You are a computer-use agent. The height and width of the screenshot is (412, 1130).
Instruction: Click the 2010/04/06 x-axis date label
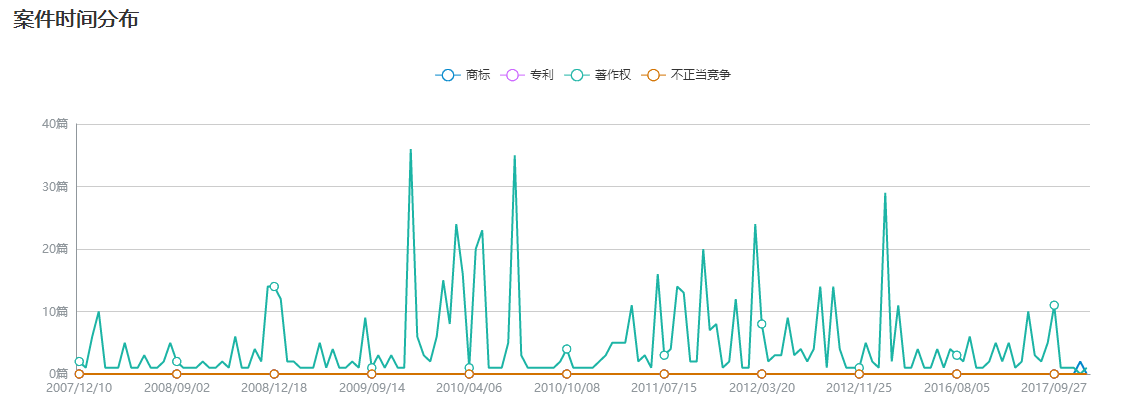click(469, 388)
